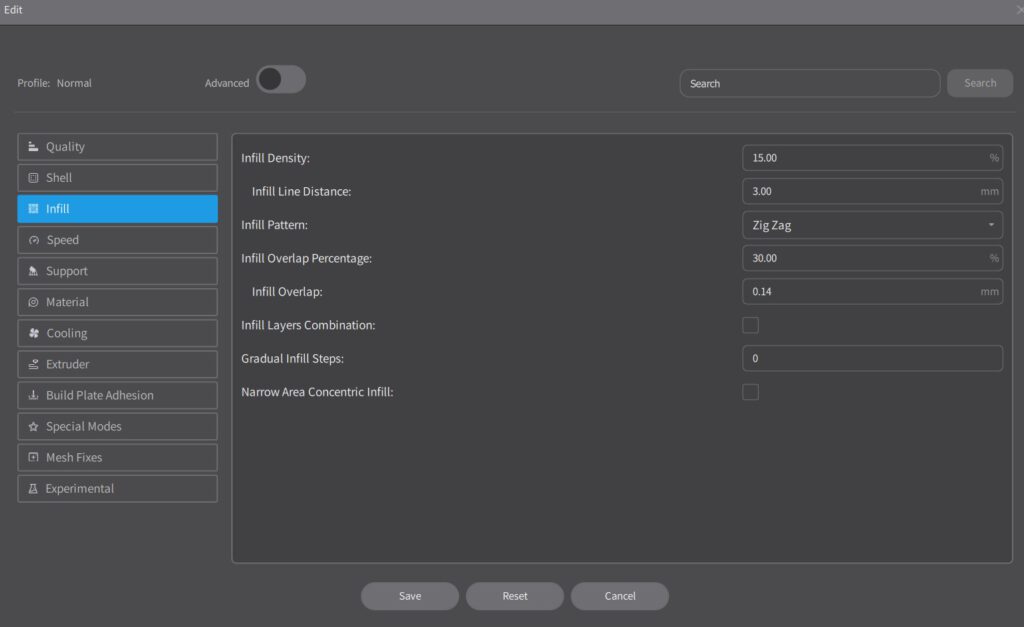Click the Shell category icon

pos(33,178)
